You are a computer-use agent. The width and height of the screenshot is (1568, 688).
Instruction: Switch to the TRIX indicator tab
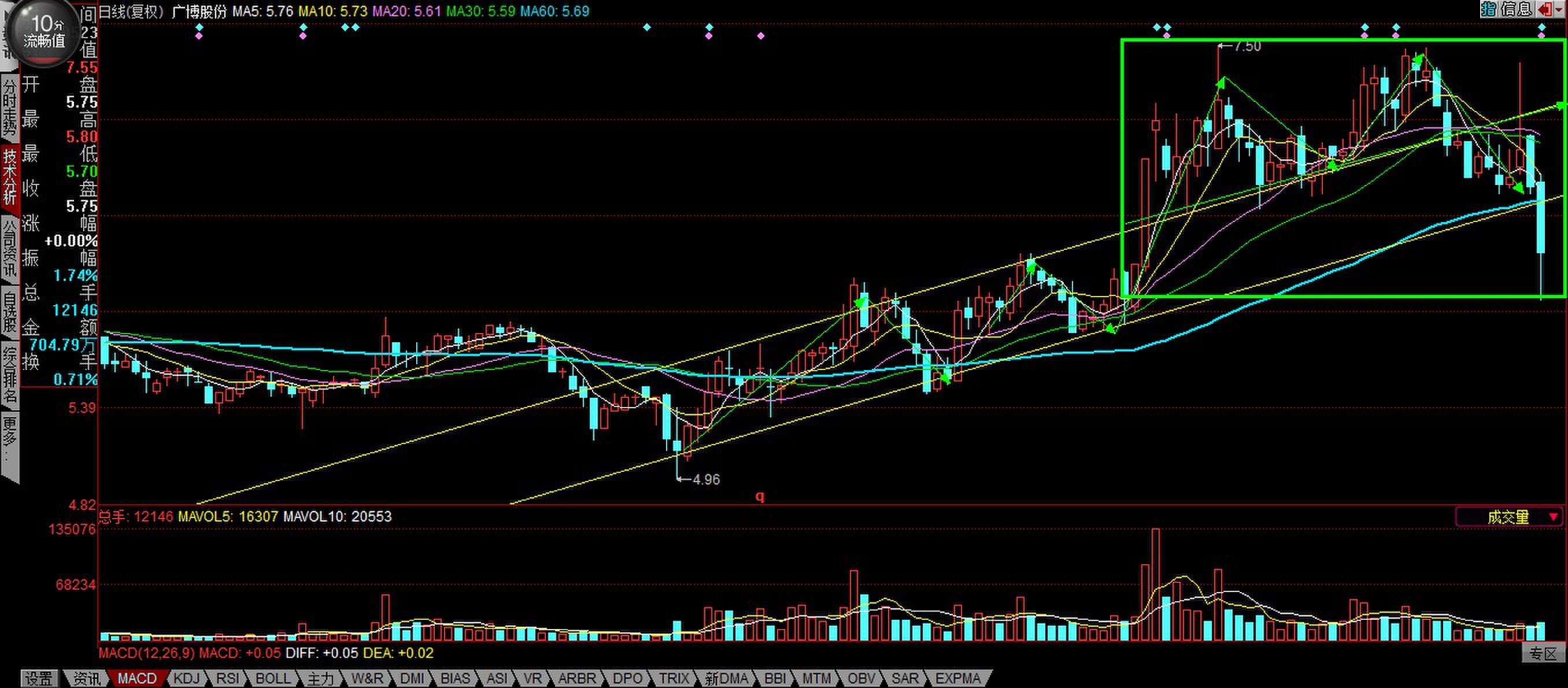click(x=674, y=678)
